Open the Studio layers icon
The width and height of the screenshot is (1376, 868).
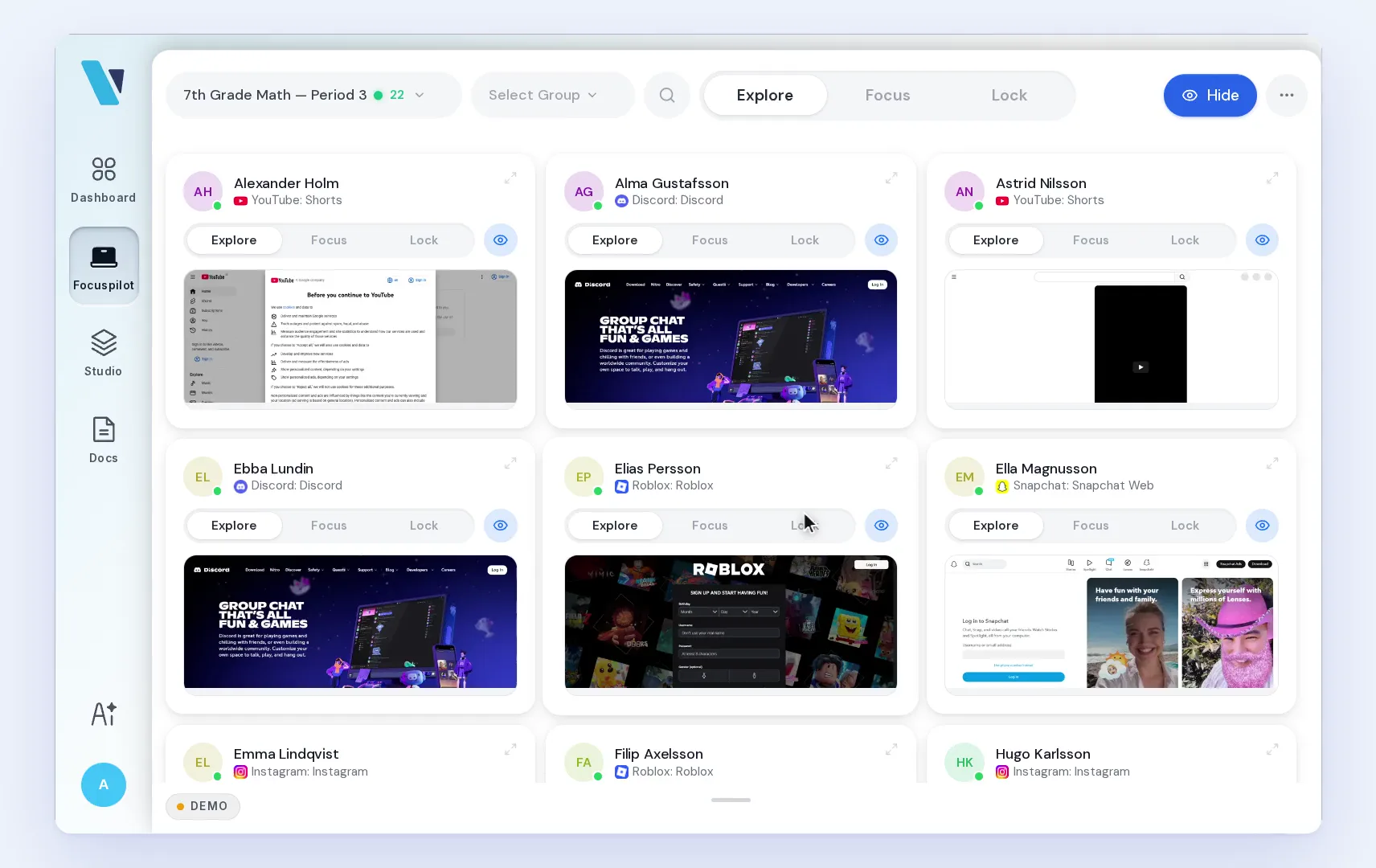pos(104,342)
